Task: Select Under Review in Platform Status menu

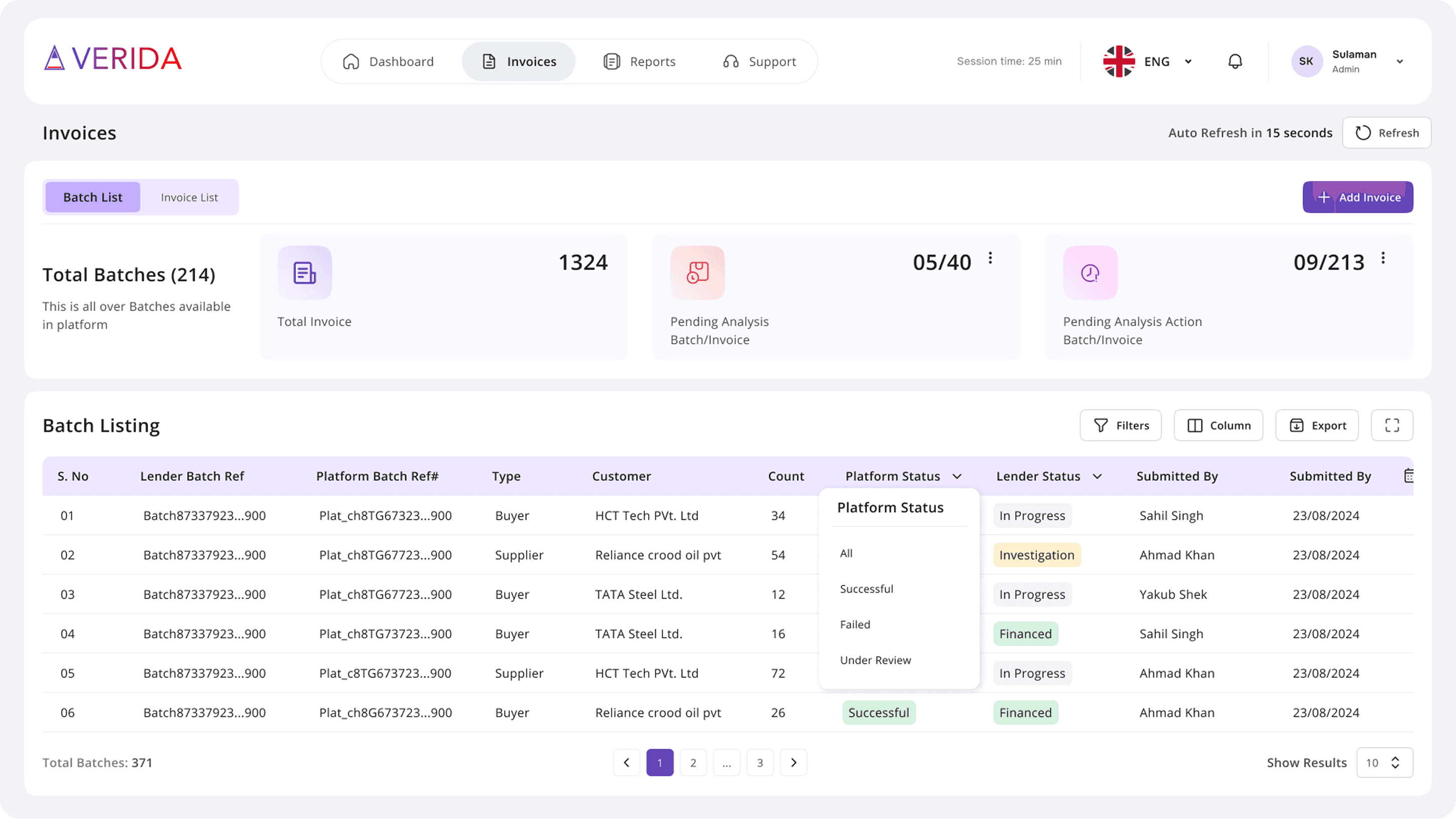Action: point(875,660)
